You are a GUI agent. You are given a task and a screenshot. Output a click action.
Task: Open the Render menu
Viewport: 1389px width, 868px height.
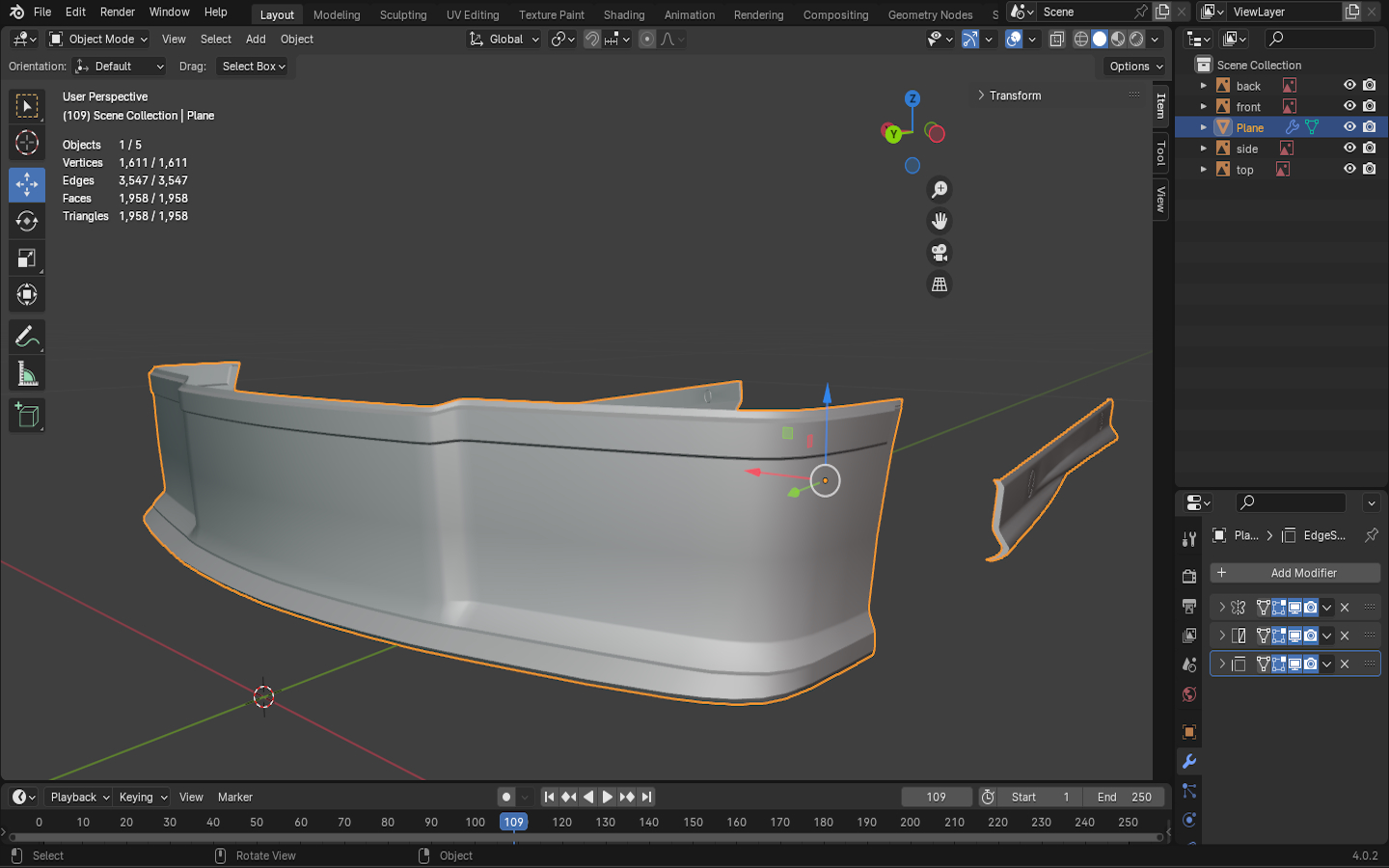coord(118,12)
